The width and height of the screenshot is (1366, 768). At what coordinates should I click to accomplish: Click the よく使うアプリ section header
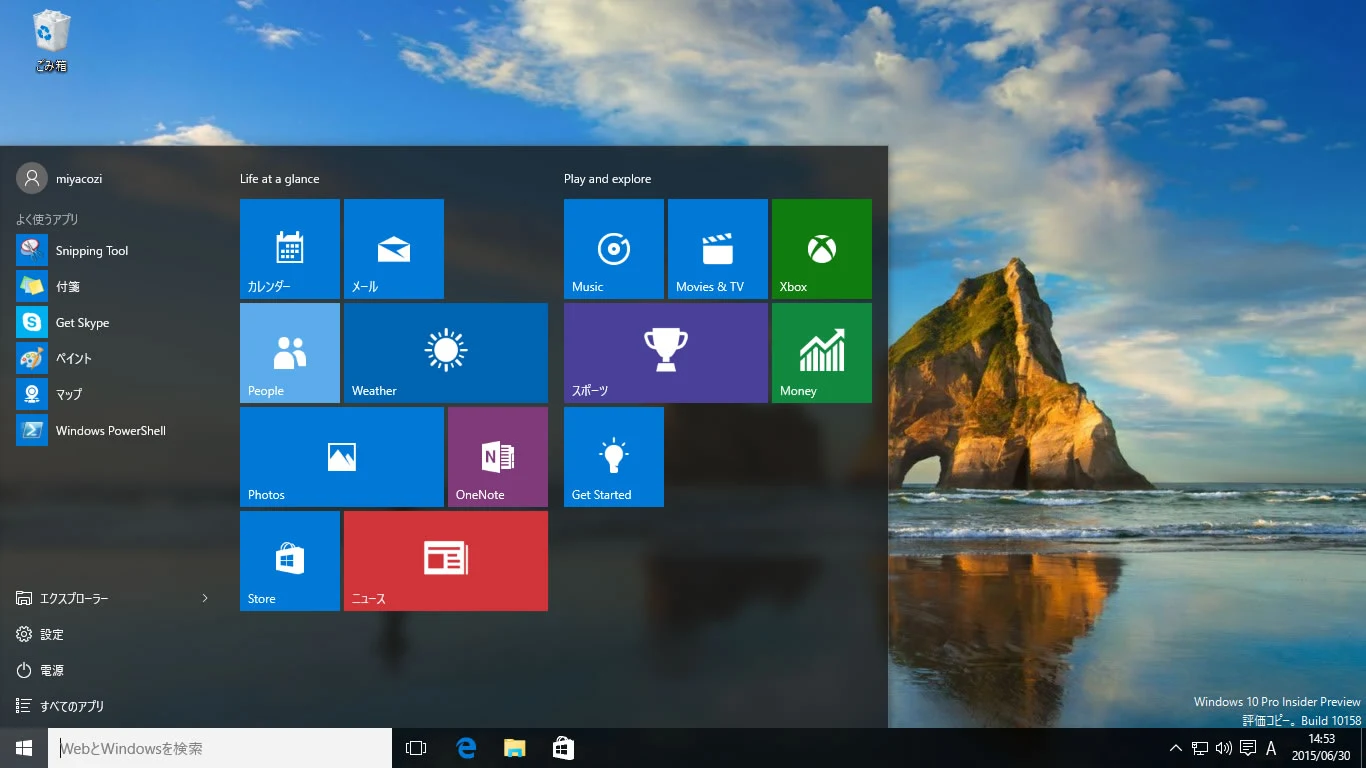click(x=47, y=219)
